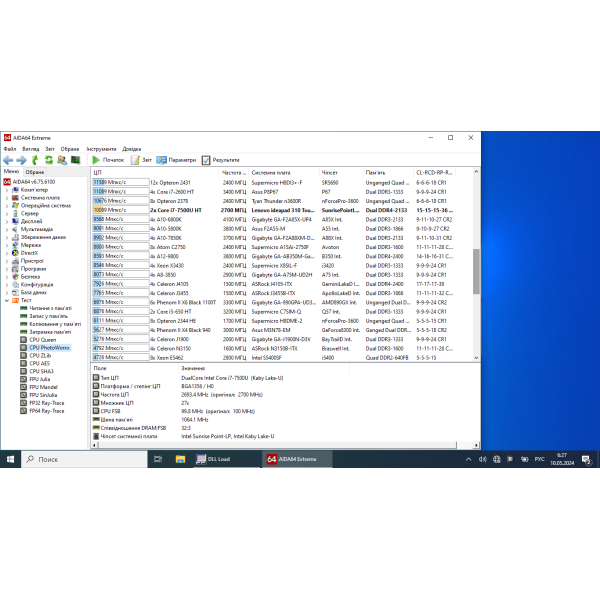Select the Пристрої printer icon
600x600 pixels.
click(15, 261)
